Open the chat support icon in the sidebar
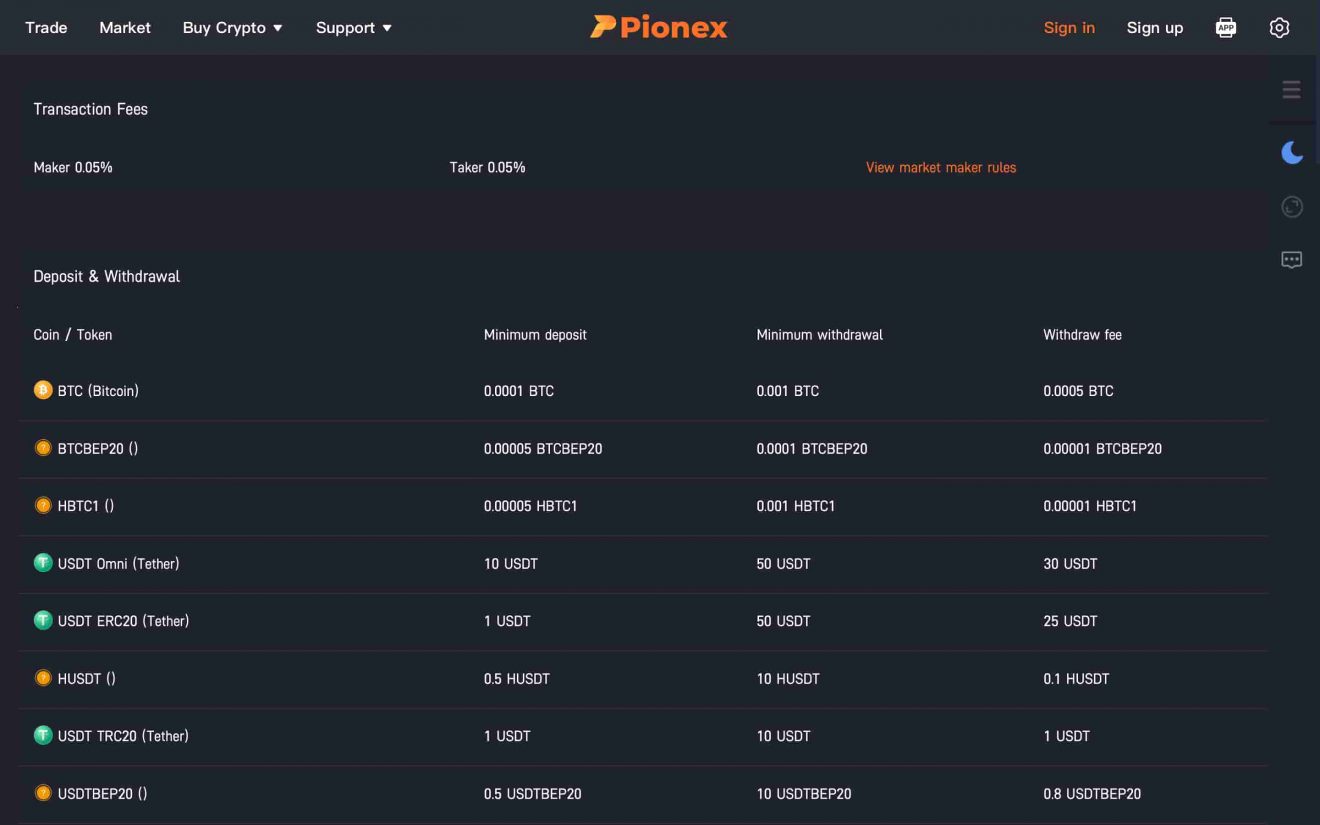This screenshot has width=1320, height=825. [x=1291, y=259]
